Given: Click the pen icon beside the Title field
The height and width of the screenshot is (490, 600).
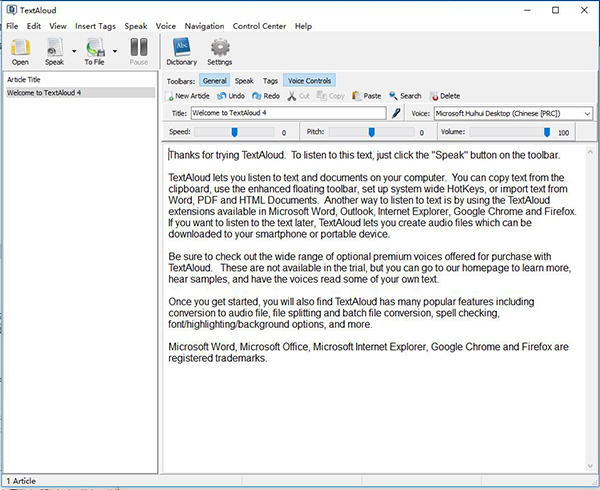Looking at the screenshot, I should point(396,114).
